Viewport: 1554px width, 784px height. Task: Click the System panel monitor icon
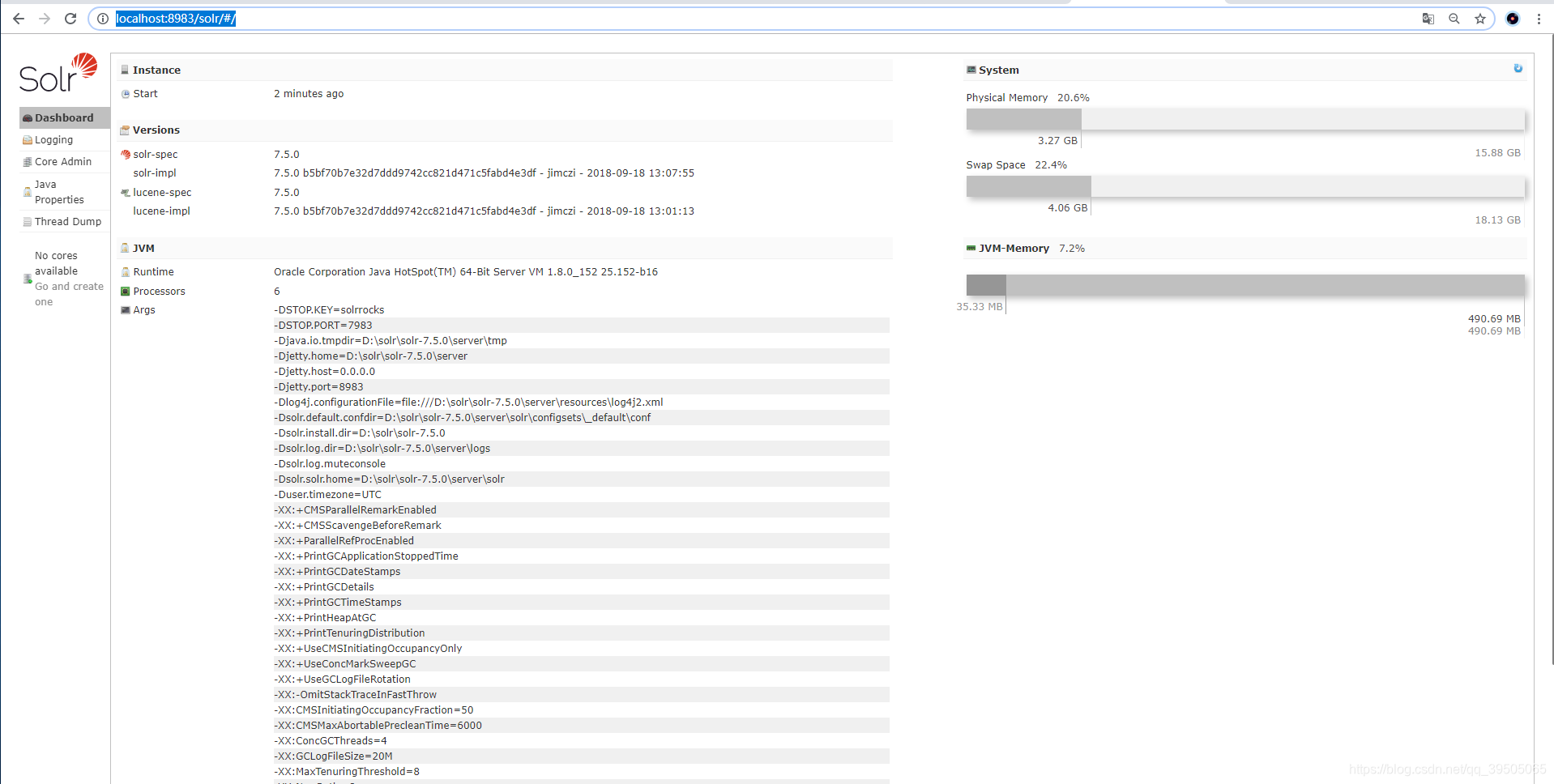[x=971, y=70]
